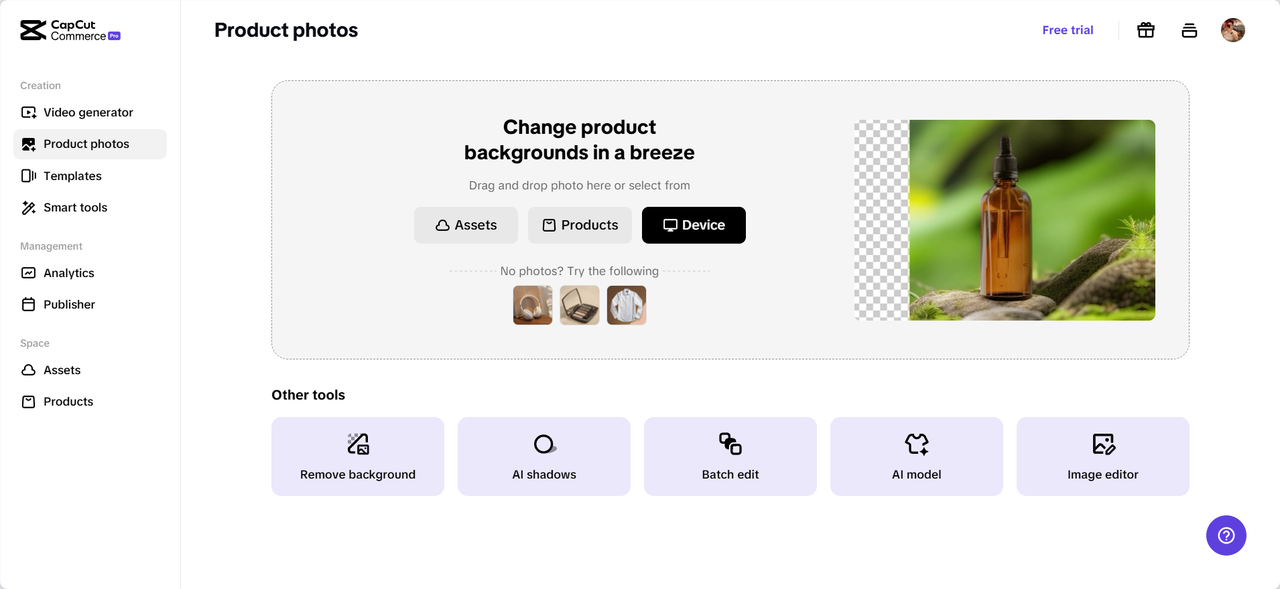Viewport: 1280px width, 589px height.
Task: Open the user profile avatar
Action: [x=1233, y=30]
